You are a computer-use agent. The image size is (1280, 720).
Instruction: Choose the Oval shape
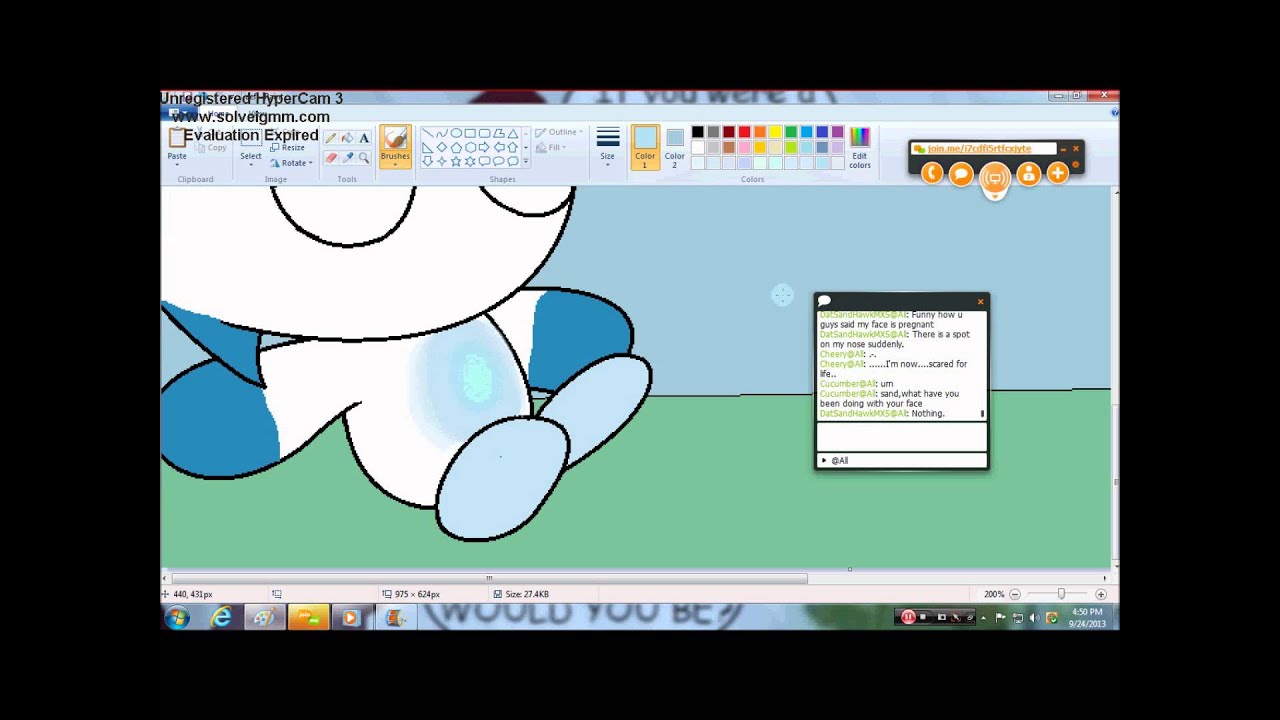tap(456, 133)
